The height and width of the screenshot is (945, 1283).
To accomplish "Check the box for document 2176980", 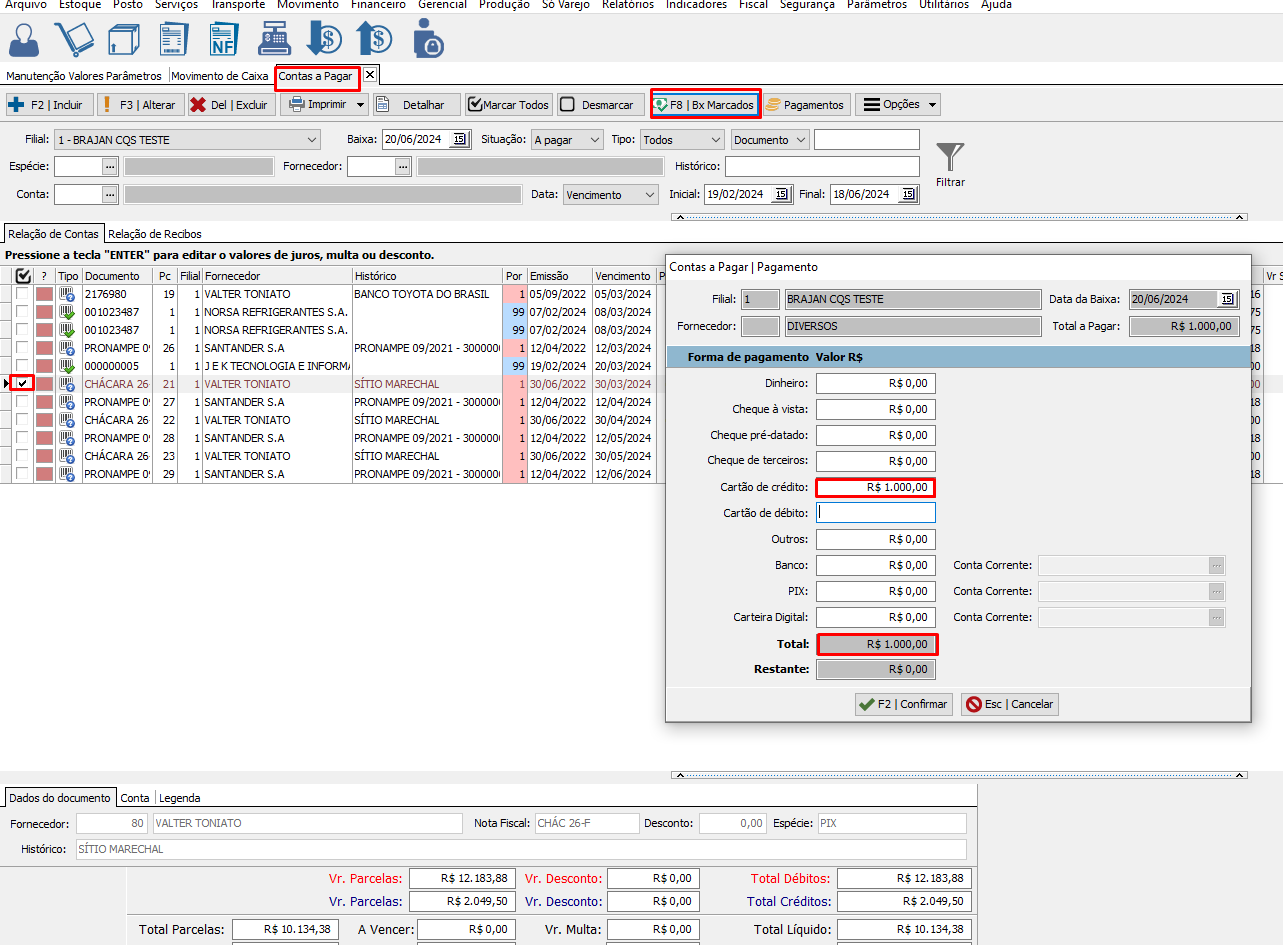I will (22, 294).
